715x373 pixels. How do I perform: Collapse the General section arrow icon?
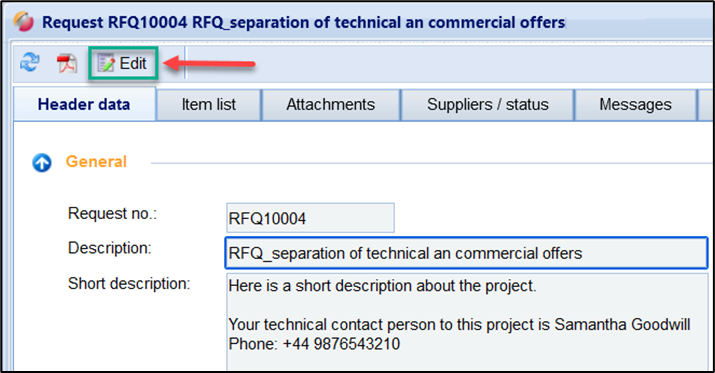click(x=42, y=162)
